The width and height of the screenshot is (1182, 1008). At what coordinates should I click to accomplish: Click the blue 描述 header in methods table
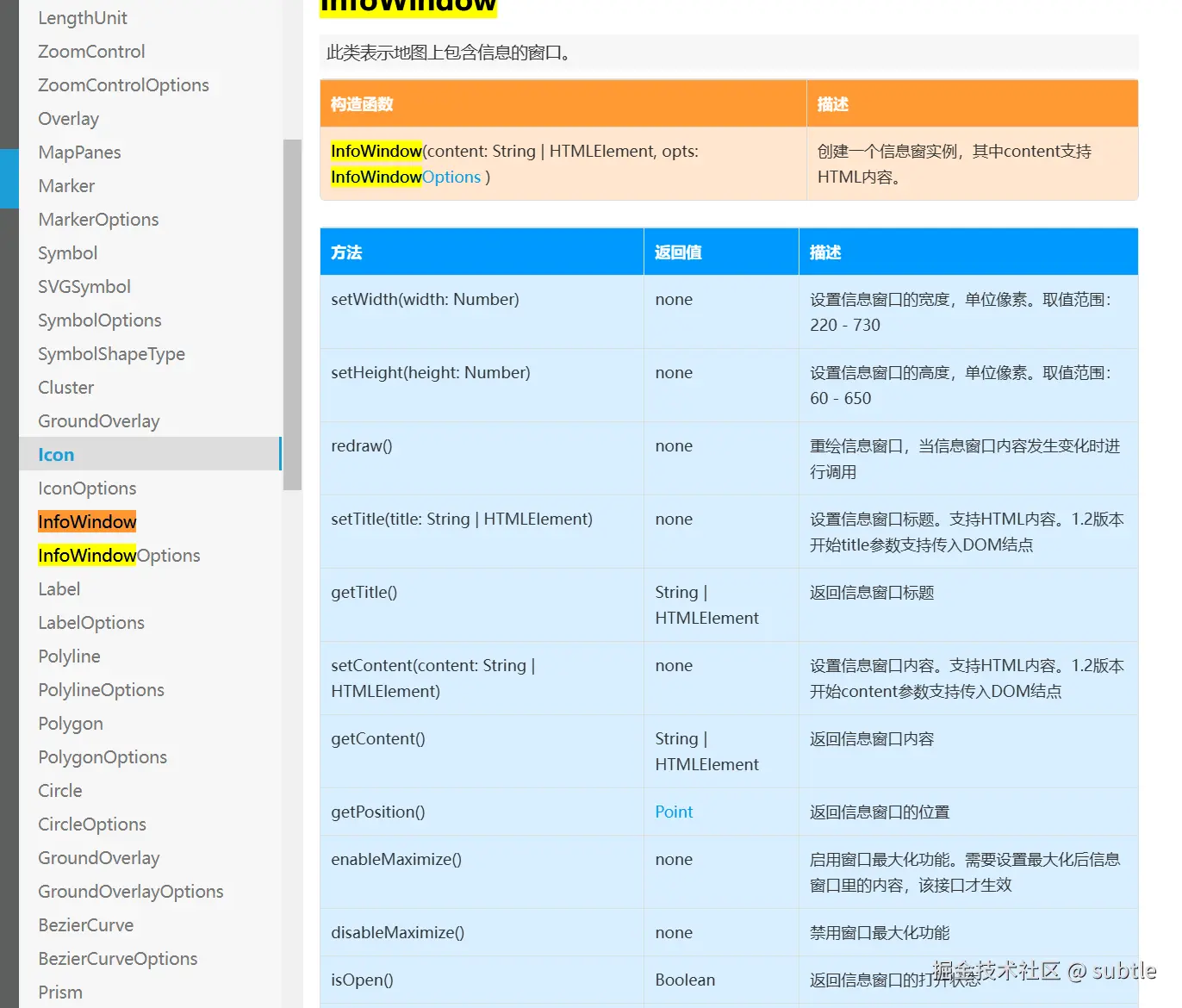[968, 252]
